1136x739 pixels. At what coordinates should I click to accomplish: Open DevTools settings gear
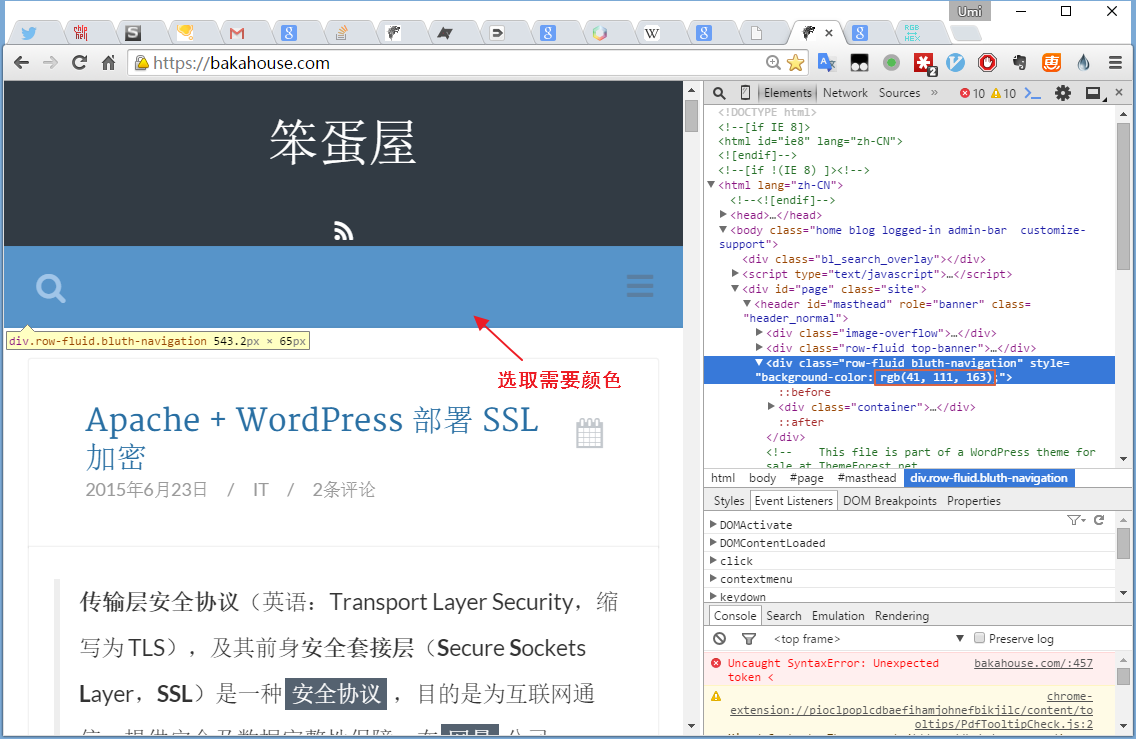[x=1063, y=93]
